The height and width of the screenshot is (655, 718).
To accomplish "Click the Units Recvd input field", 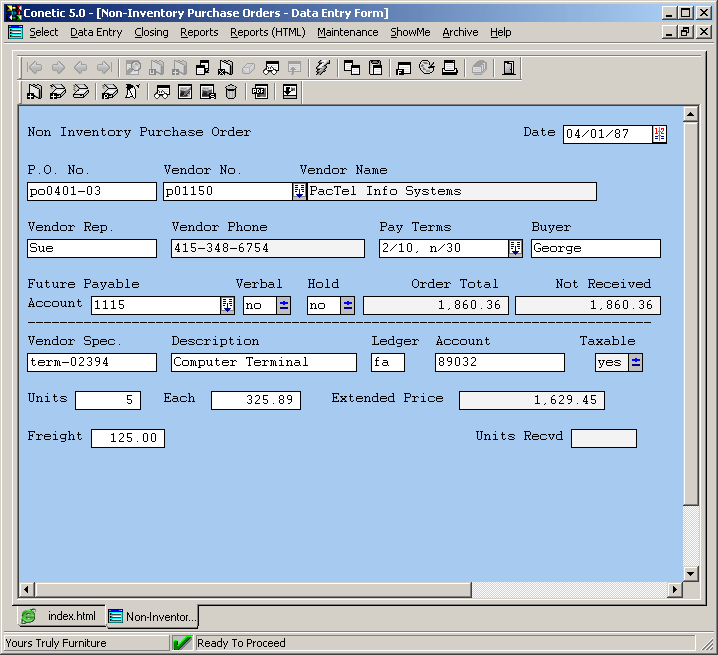I will tap(603, 438).
